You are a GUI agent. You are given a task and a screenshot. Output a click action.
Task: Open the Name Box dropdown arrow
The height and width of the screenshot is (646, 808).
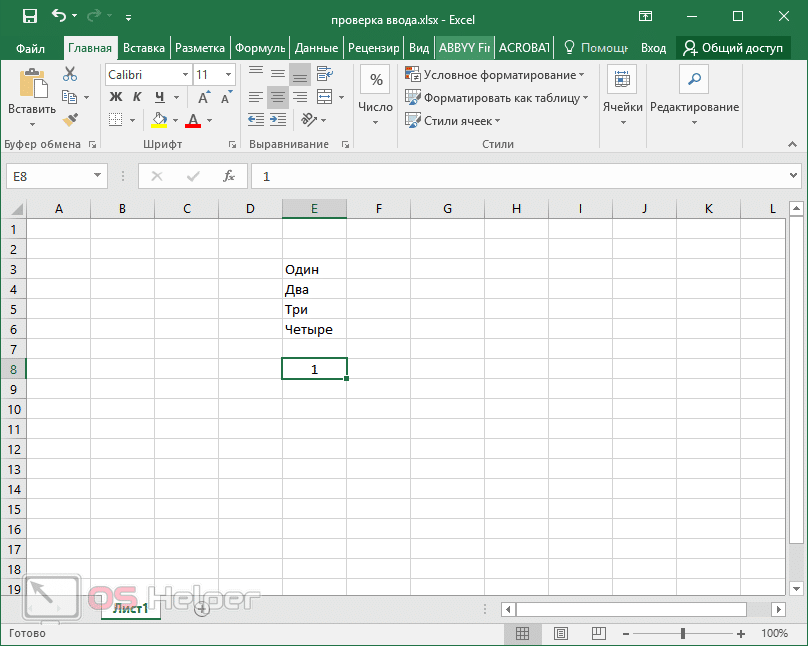click(97, 176)
